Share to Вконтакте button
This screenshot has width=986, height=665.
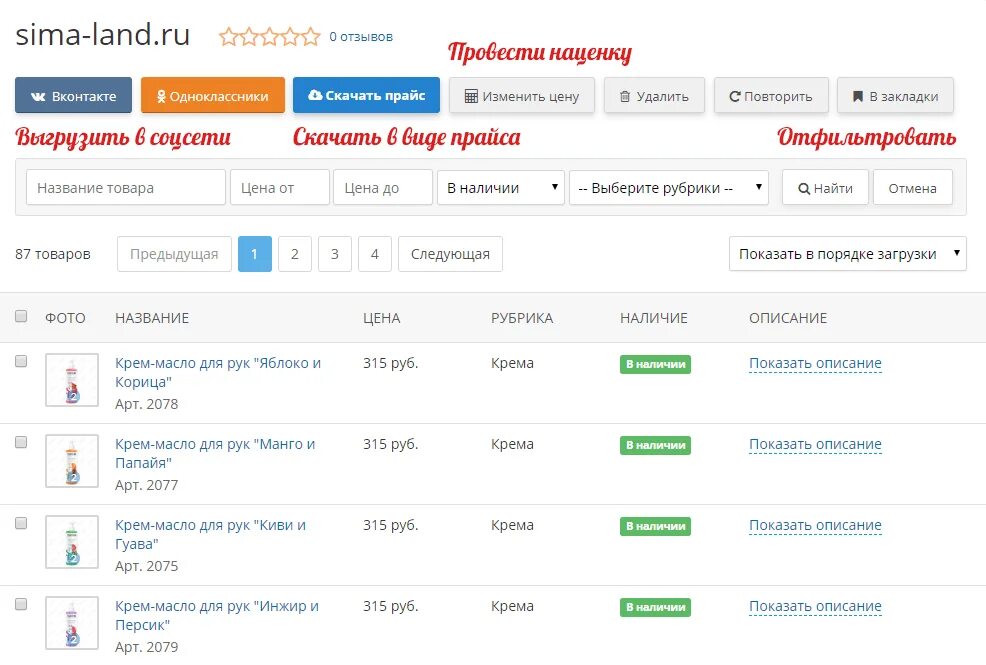[74, 96]
